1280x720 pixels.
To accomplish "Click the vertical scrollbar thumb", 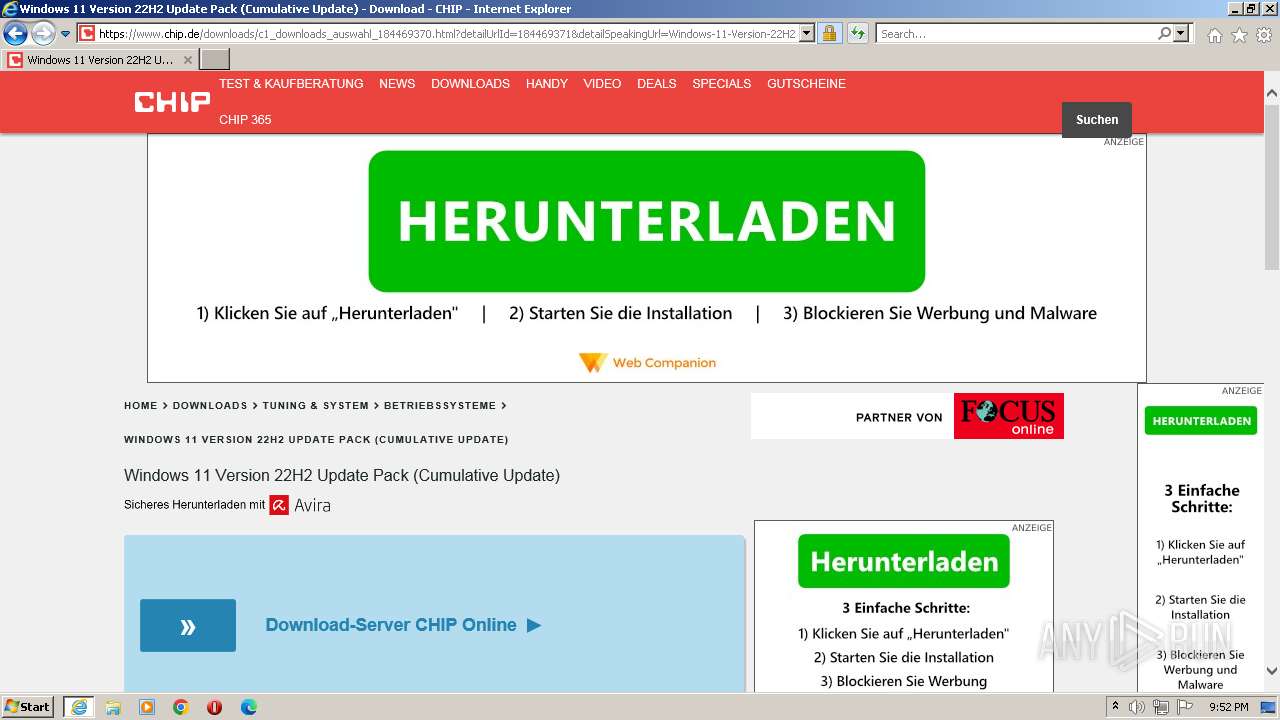I will [1272, 187].
